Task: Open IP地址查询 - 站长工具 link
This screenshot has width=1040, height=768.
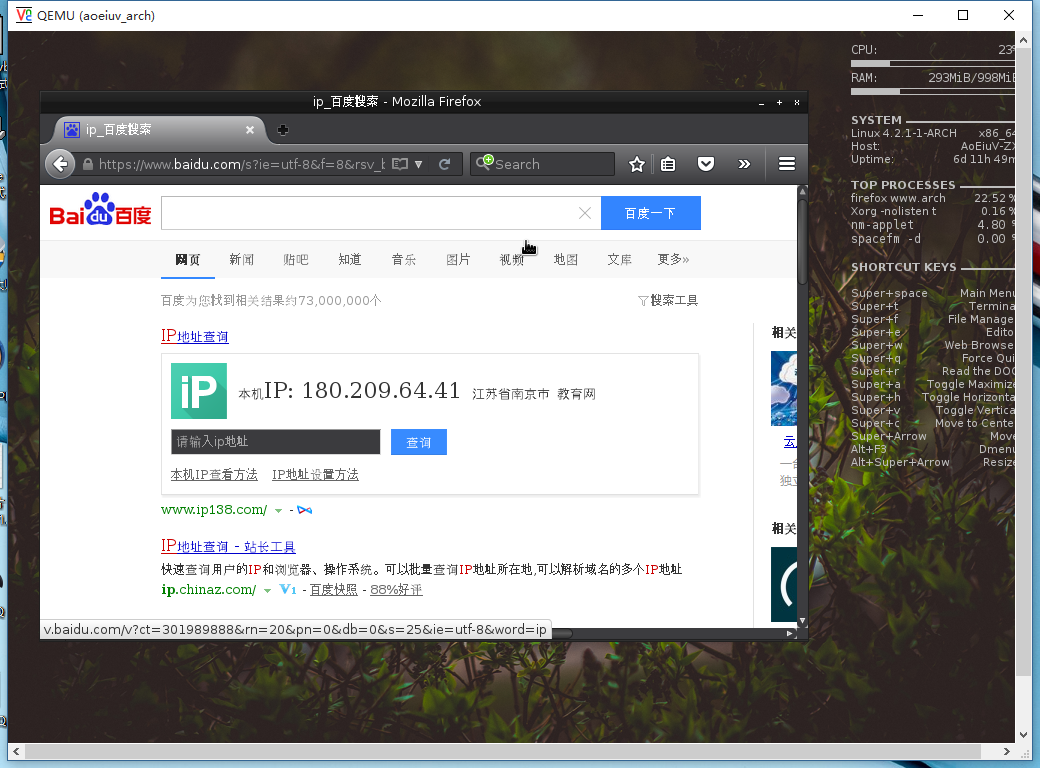Action: [228, 546]
